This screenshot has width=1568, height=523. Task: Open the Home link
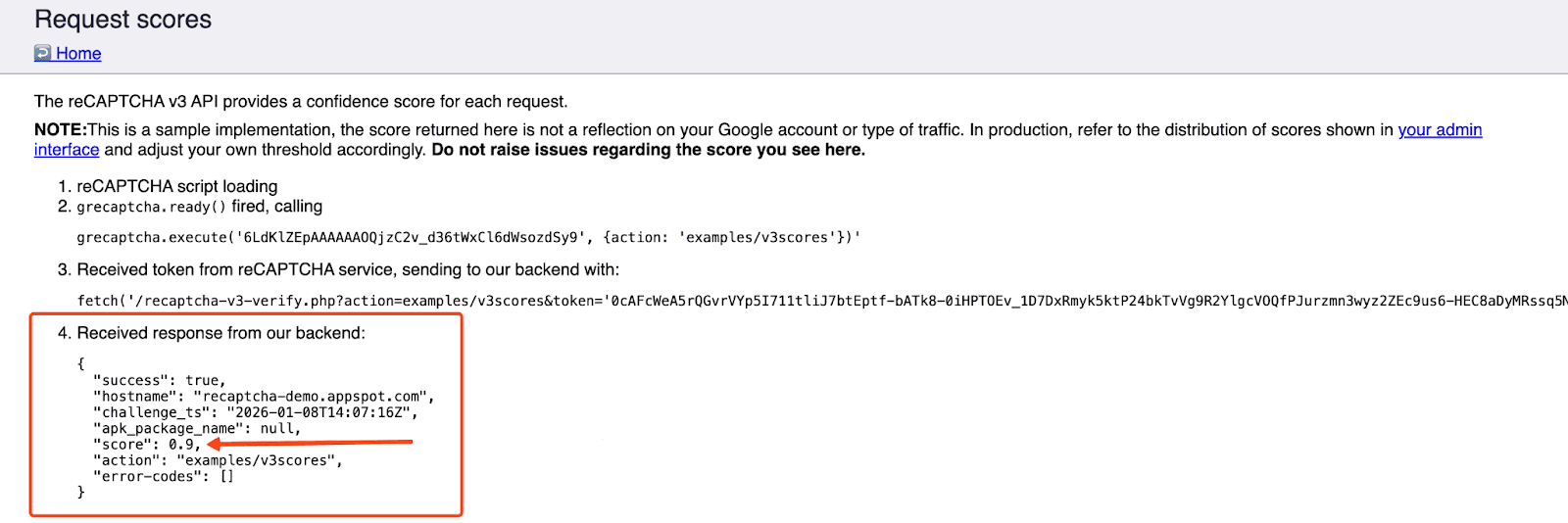pyautogui.click(x=78, y=53)
